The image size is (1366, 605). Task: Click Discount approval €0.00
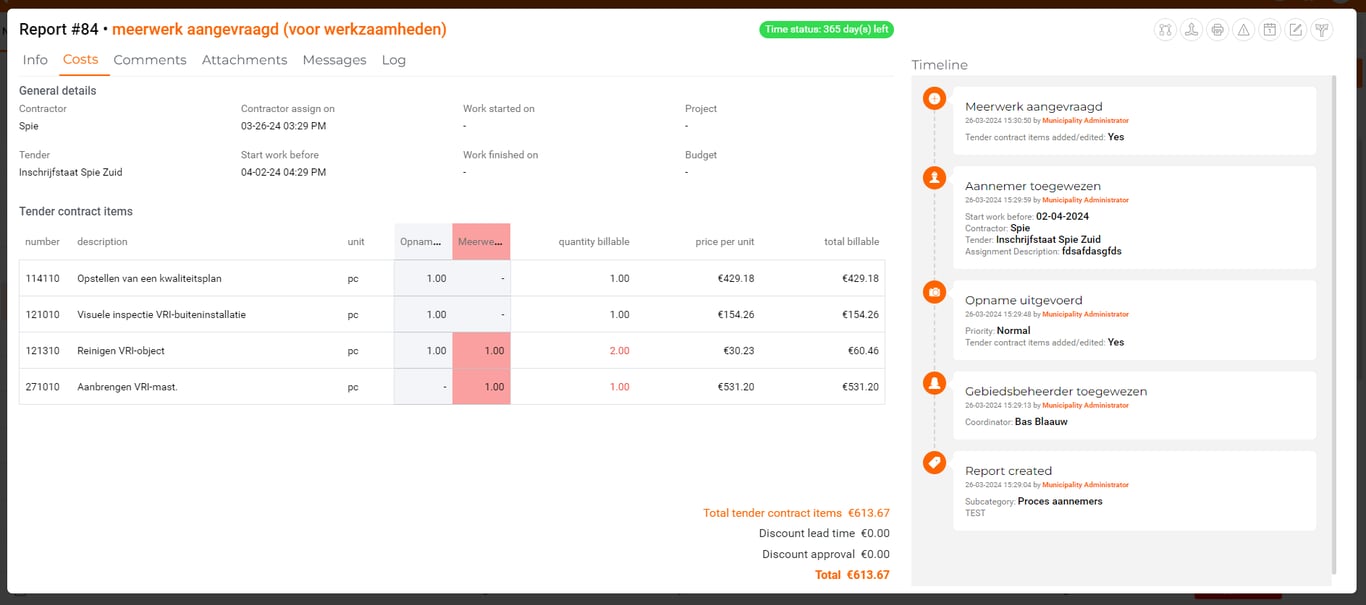(x=826, y=554)
